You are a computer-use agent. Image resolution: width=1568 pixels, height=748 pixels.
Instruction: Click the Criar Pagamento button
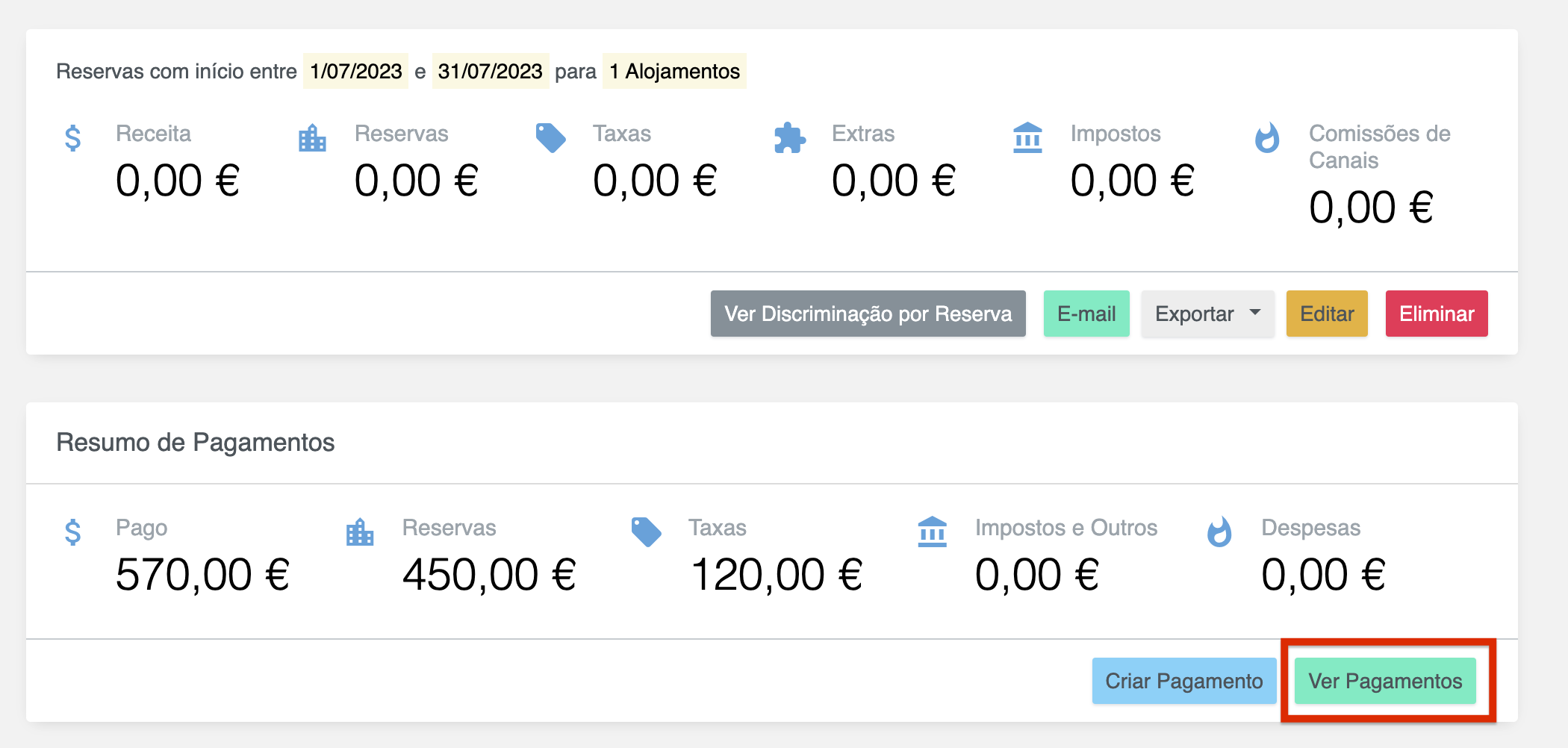[1184, 681]
